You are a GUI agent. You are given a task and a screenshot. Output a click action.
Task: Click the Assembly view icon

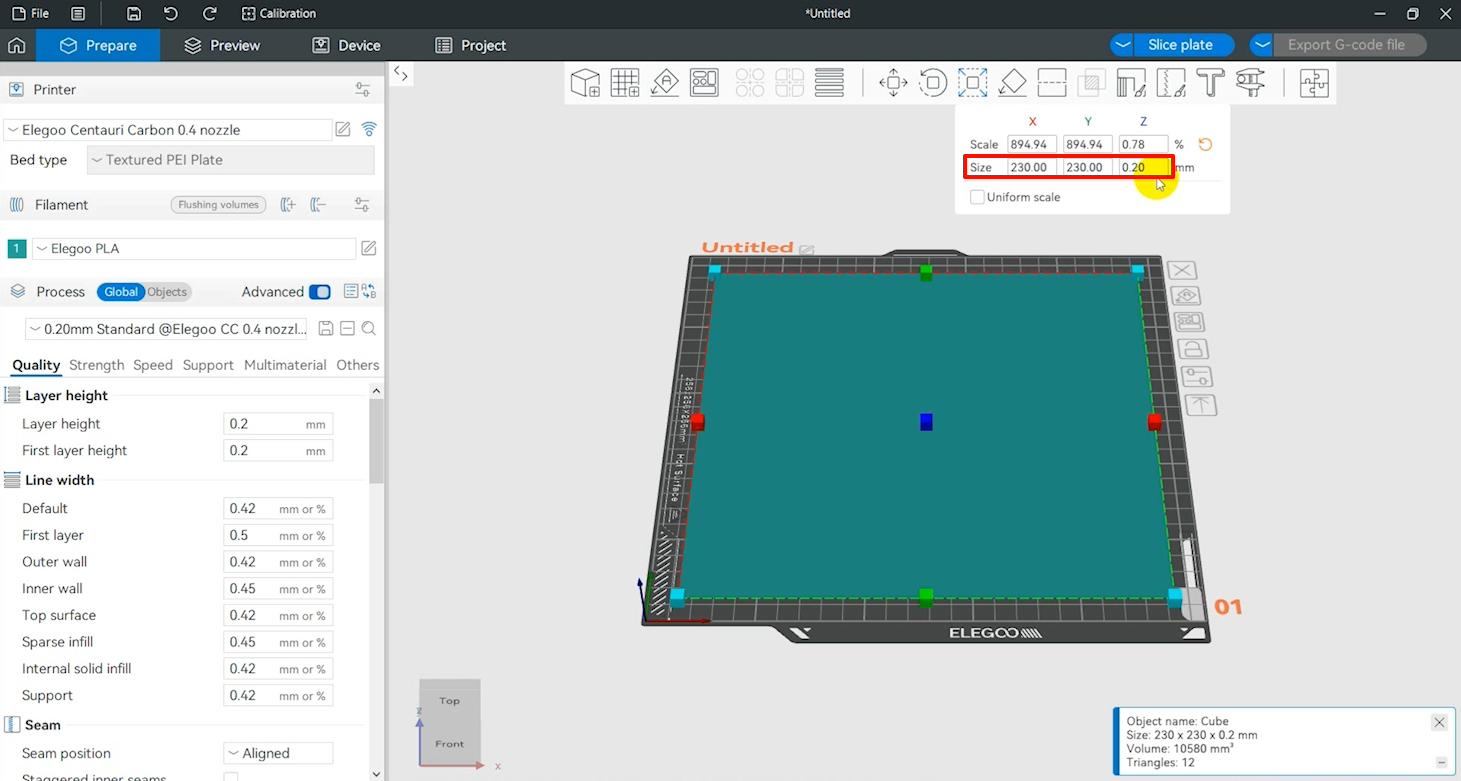click(x=1314, y=82)
